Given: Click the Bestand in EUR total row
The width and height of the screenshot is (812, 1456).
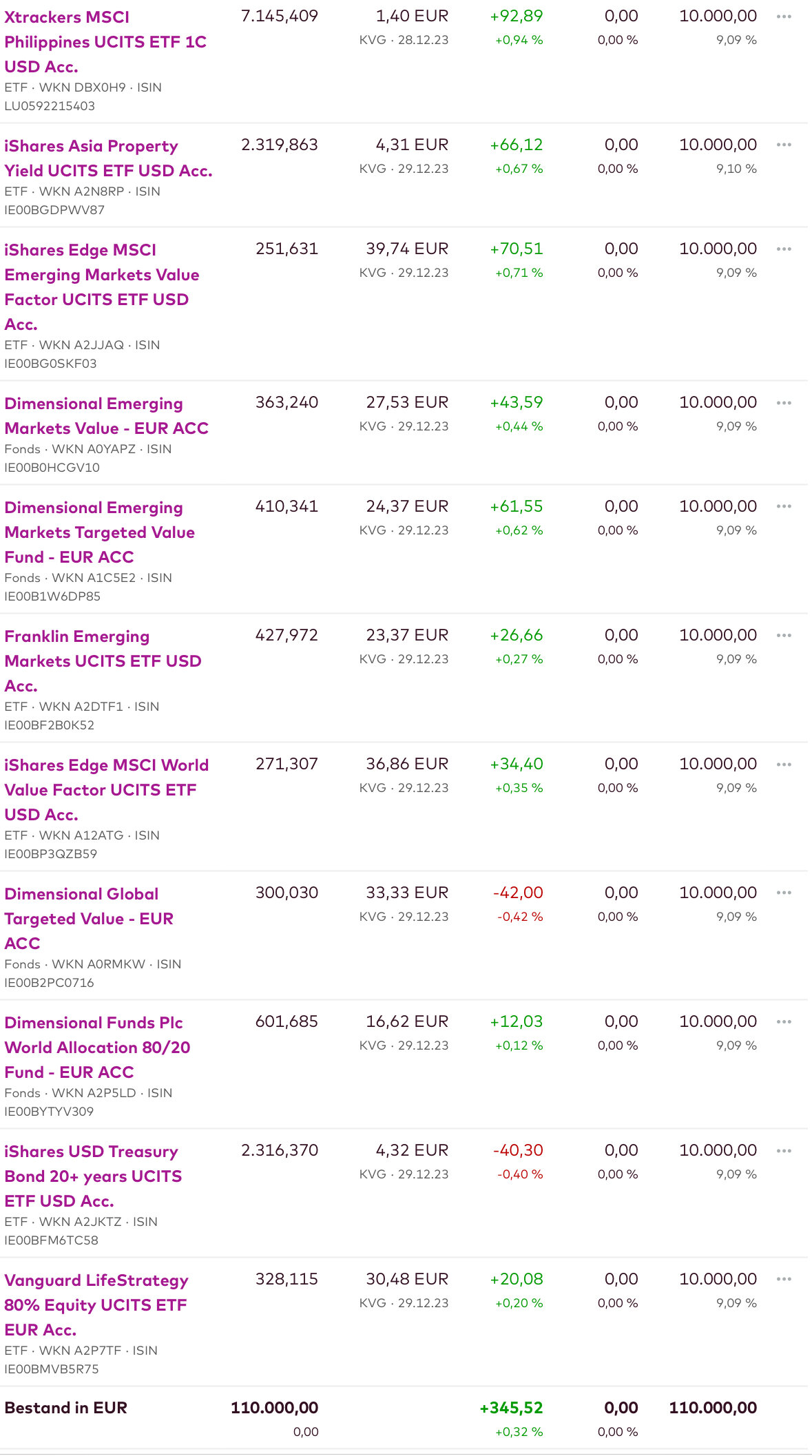Looking at the screenshot, I should click(x=66, y=1408).
